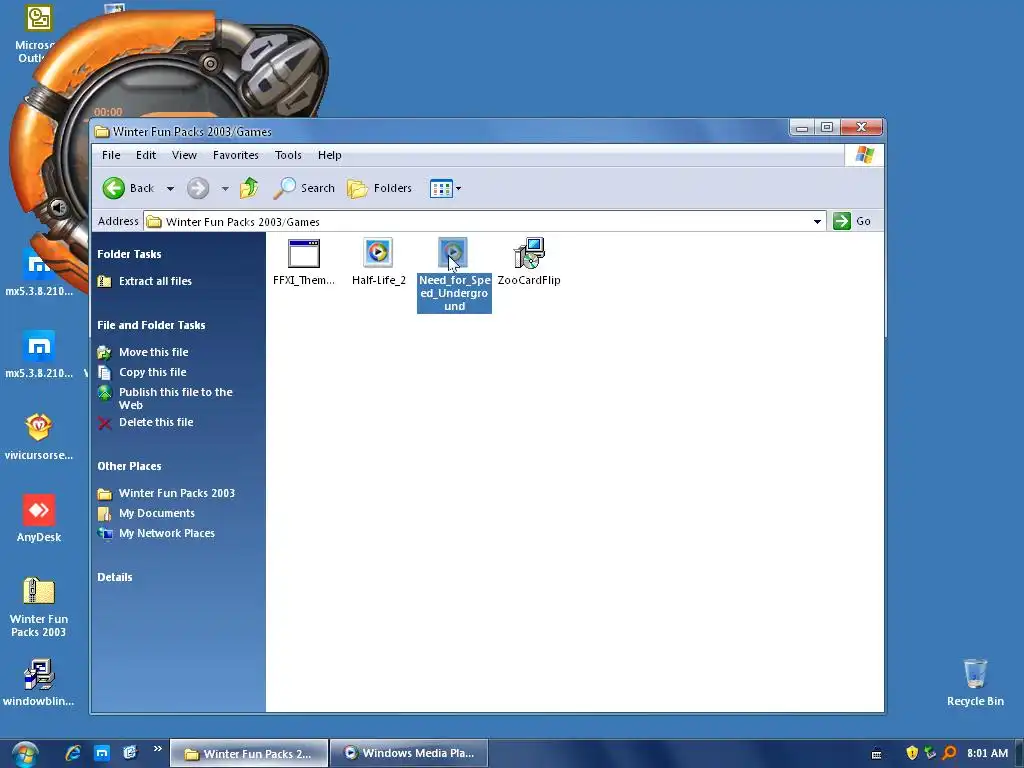Collapse the Folder Tasks section header

click(x=129, y=254)
